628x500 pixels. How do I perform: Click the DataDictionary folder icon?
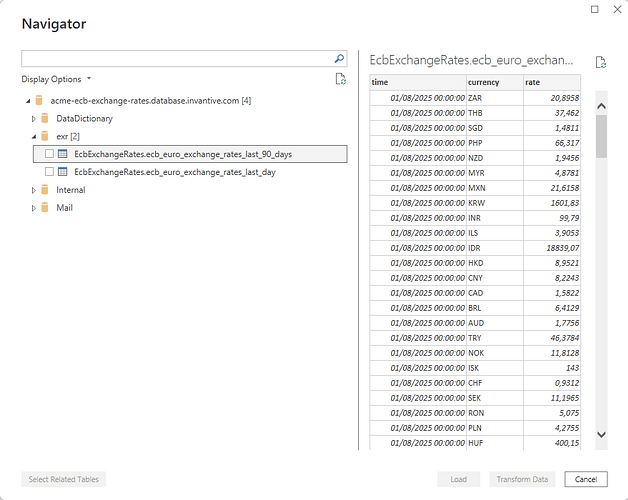pyautogui.click(x=45, y=118)
